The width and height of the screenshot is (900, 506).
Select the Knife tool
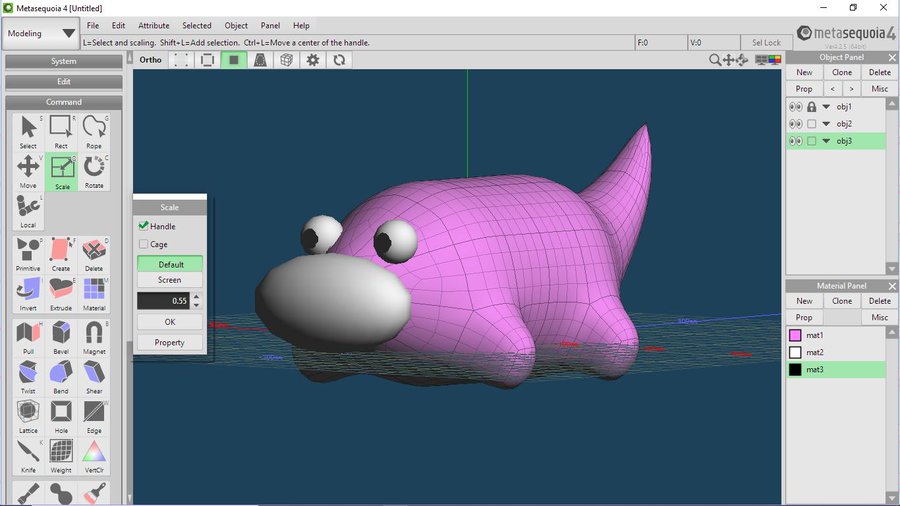pyautogui.click(x=28, y=456)
